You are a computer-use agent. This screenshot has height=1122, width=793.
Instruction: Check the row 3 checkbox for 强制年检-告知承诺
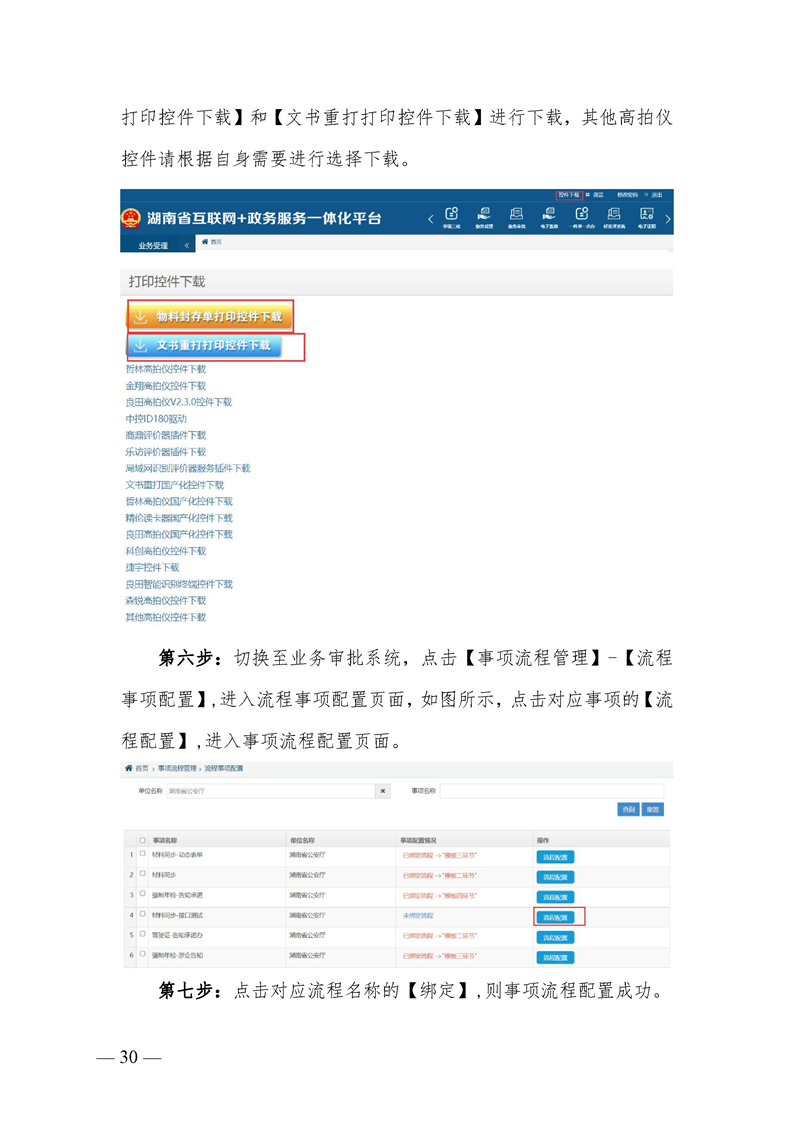point(143,894)
